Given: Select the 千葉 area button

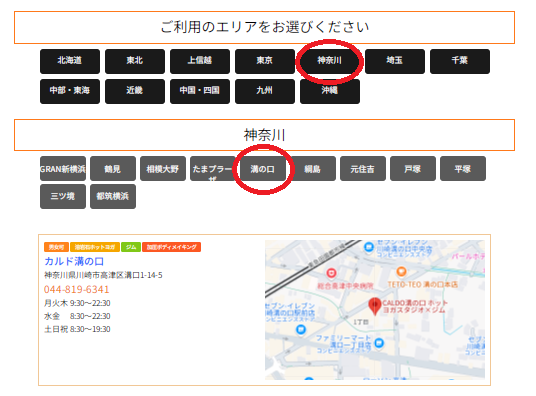Looking at the screenshot, I should 460,61.
